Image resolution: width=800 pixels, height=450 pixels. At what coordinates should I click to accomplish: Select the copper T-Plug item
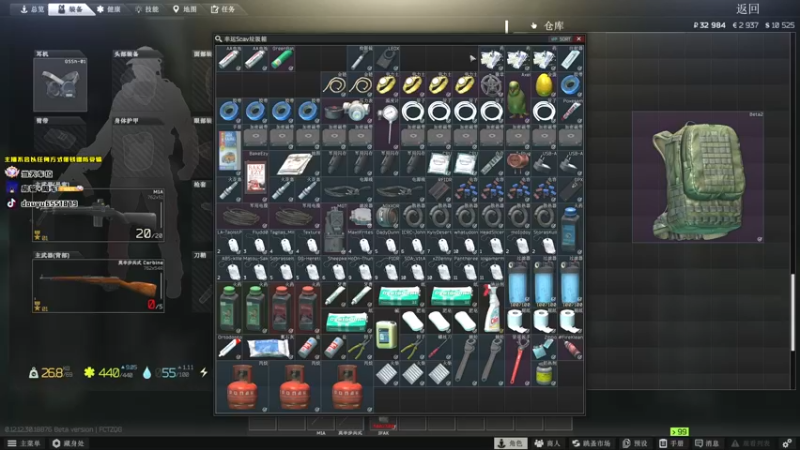(x=518, y=164)
